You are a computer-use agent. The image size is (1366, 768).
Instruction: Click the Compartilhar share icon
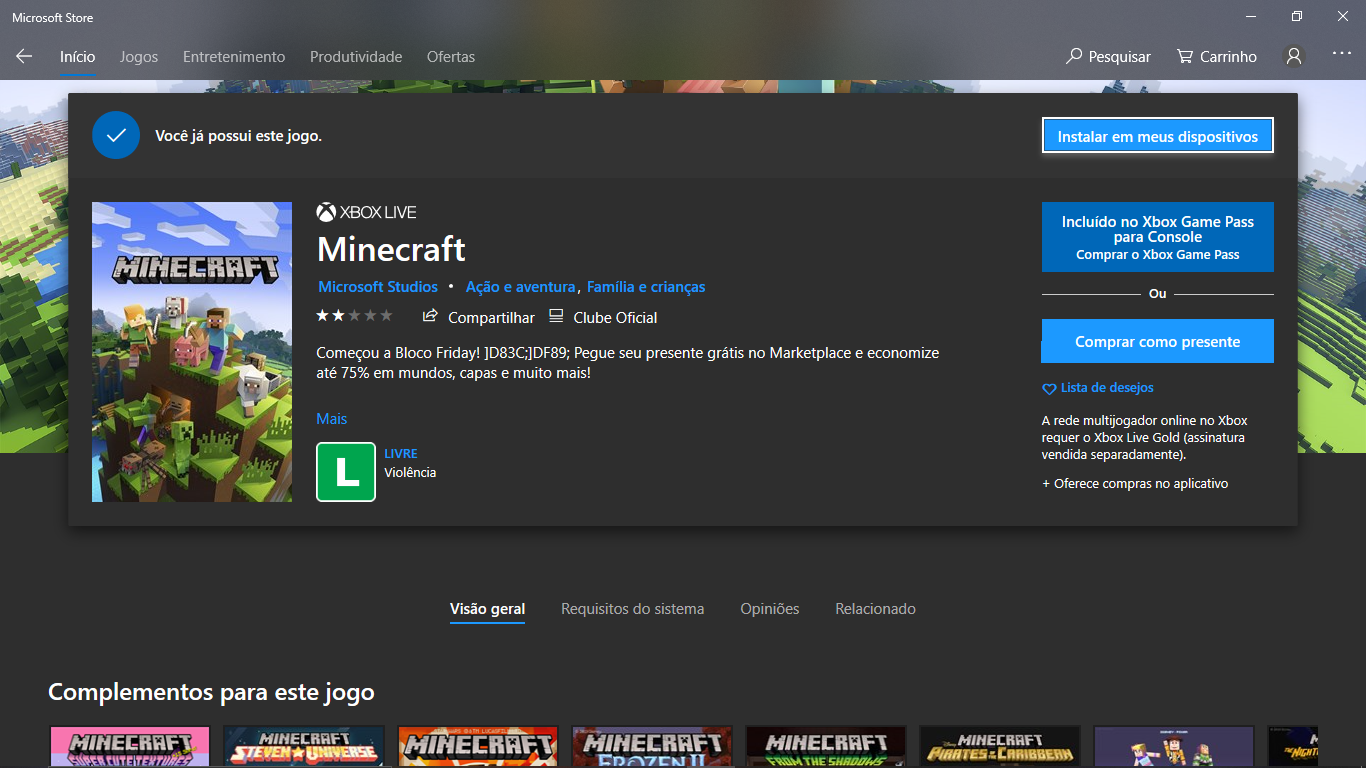[x=430, y=316]
